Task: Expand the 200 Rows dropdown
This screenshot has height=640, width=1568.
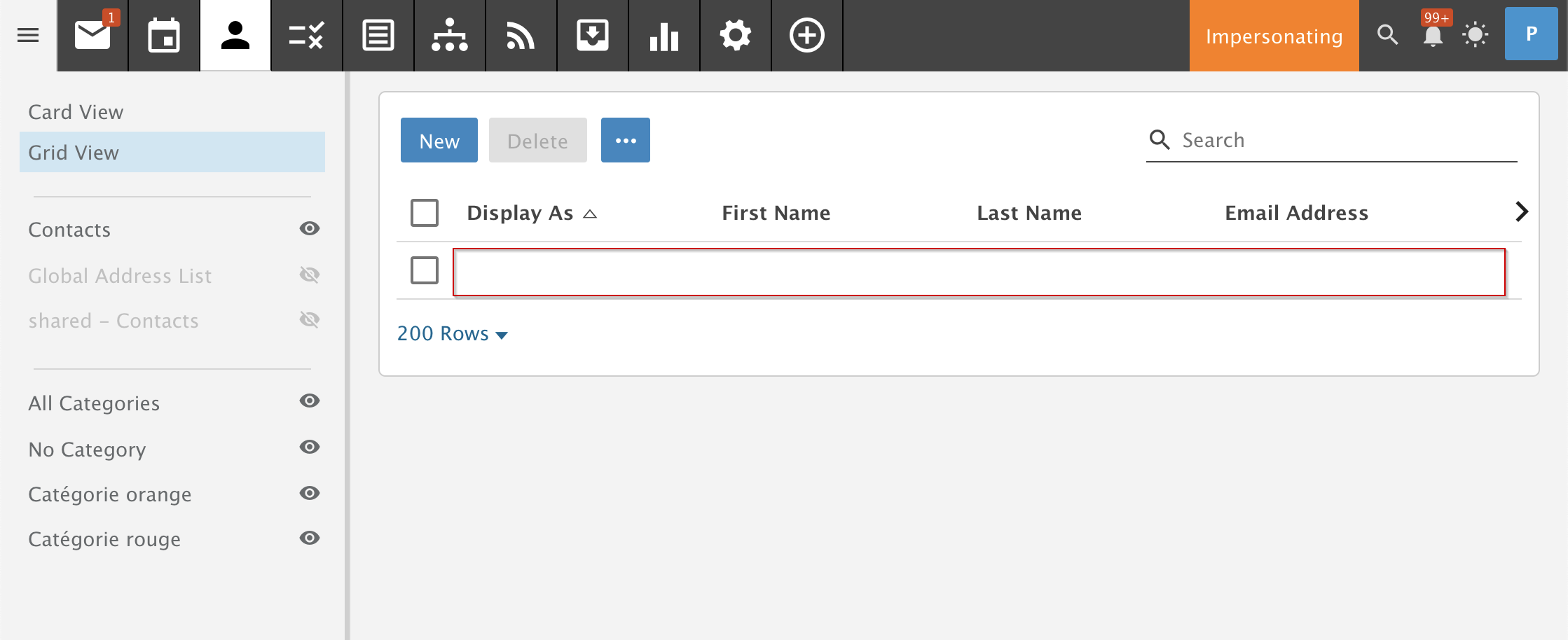Action: tap(452, 334)
